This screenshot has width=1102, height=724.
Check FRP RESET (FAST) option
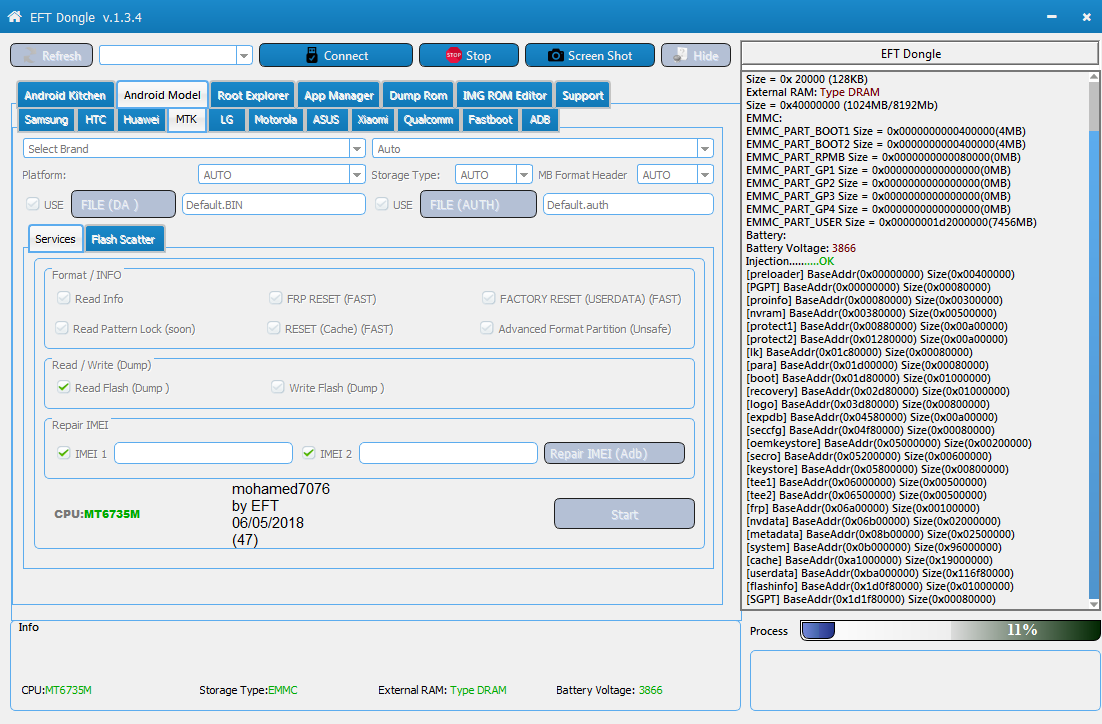[x=276, y=298]
